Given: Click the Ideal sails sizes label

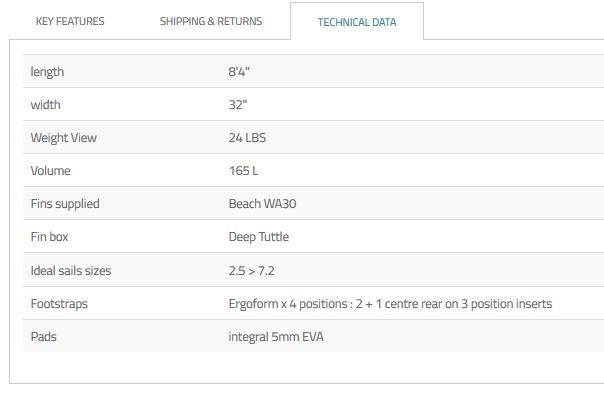Looking at the screenshot, I should [71, 270].
